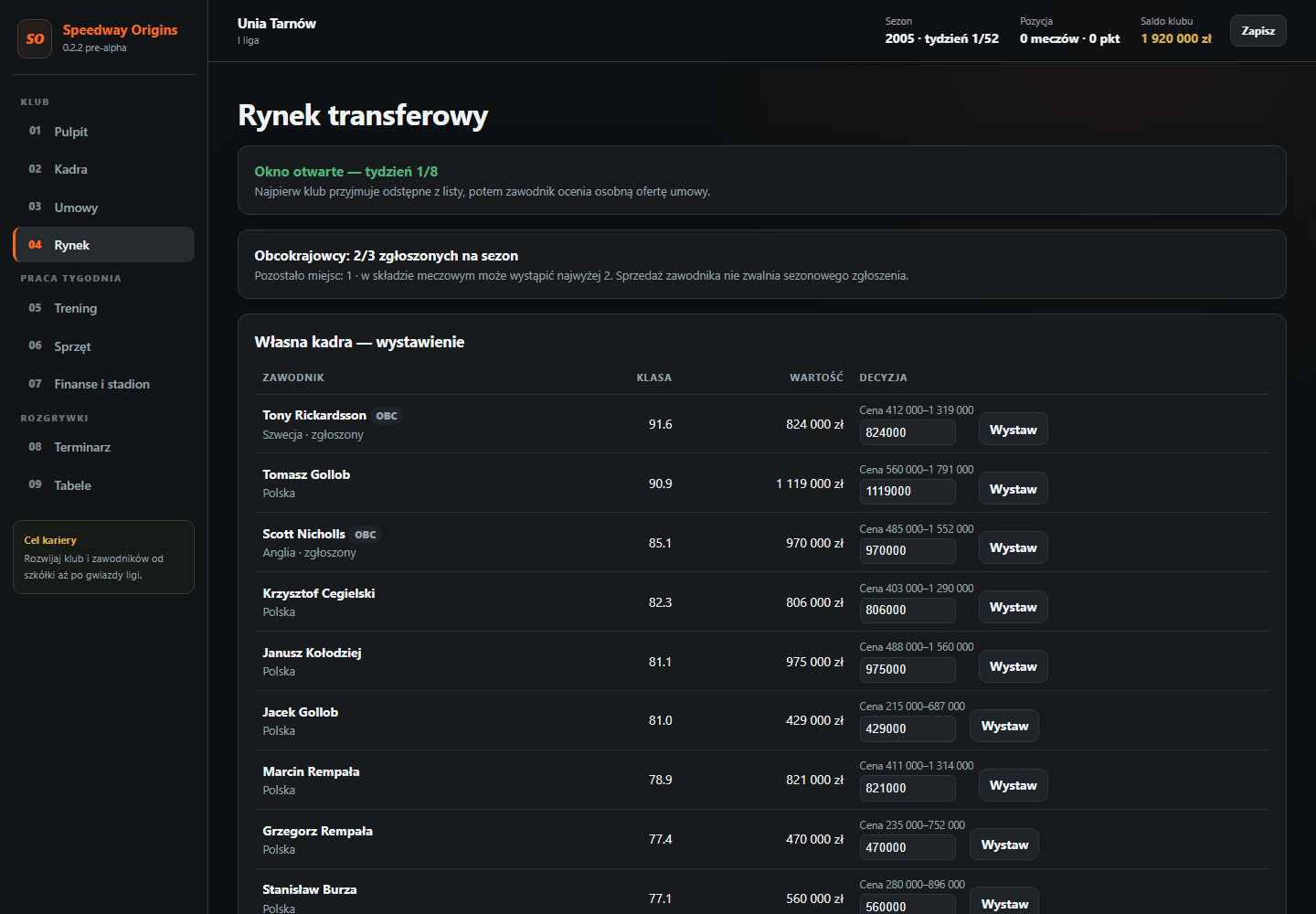
Task: Open the Trening page
Action: [103, 308]
